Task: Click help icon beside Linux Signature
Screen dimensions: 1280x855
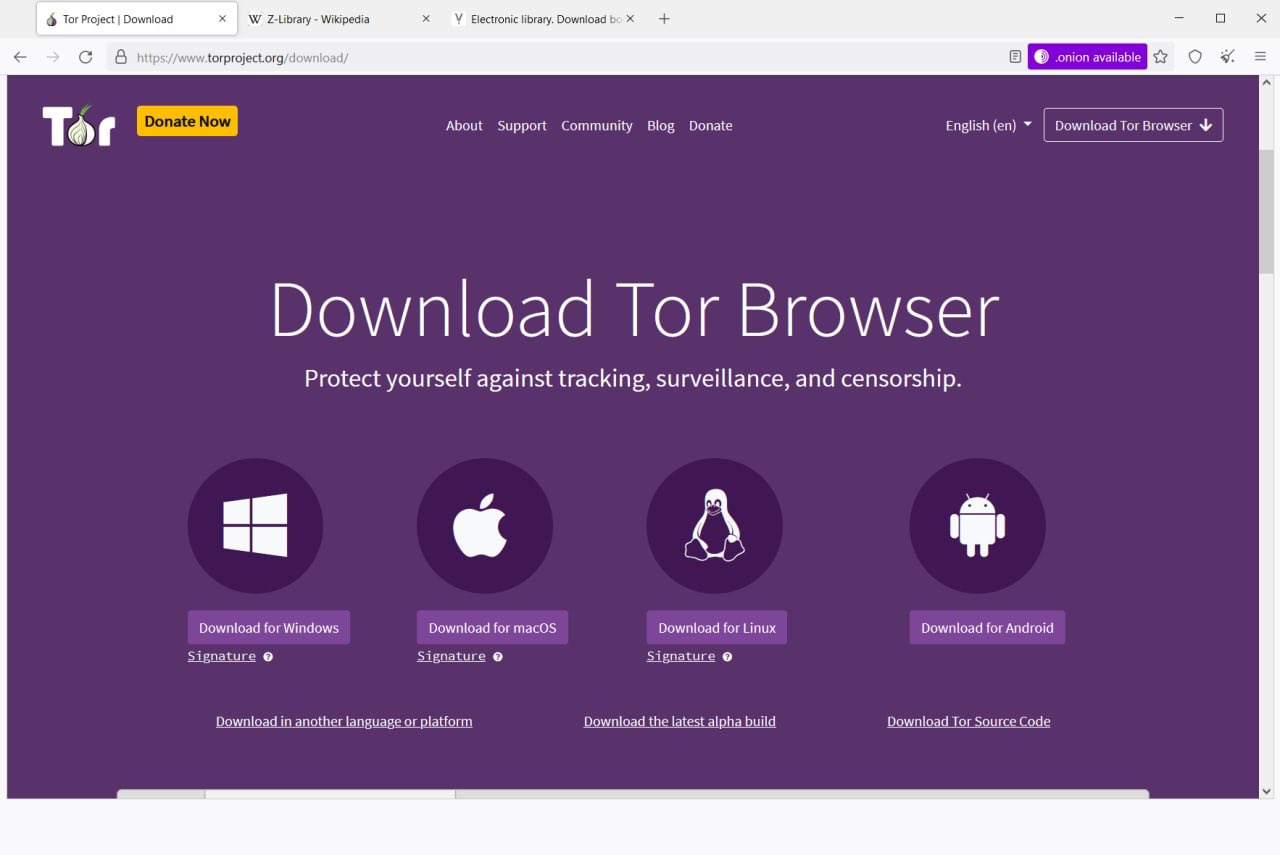Action: pos(727,657)
